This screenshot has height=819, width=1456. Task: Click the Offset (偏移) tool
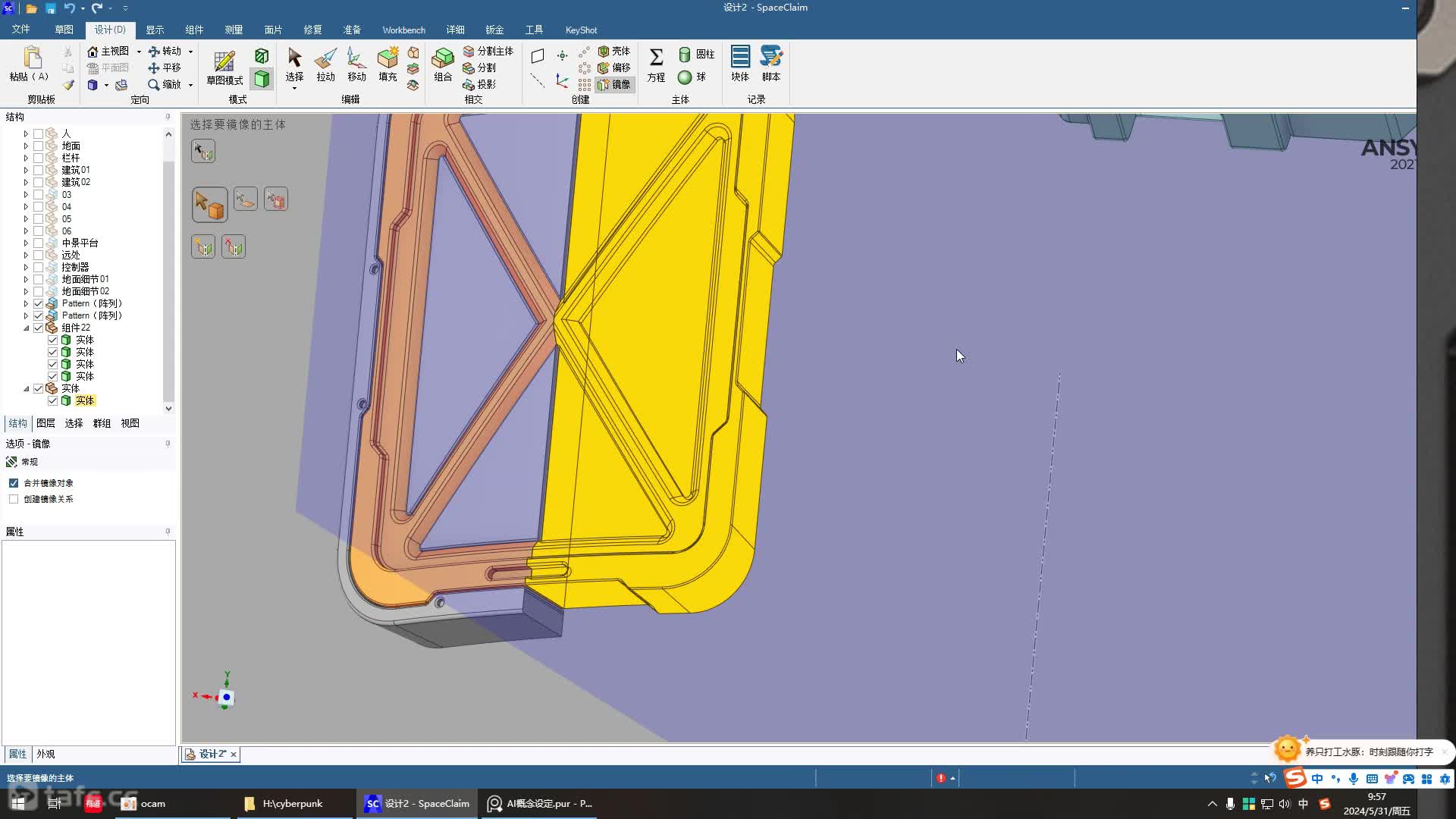click(x=614, y=67)
